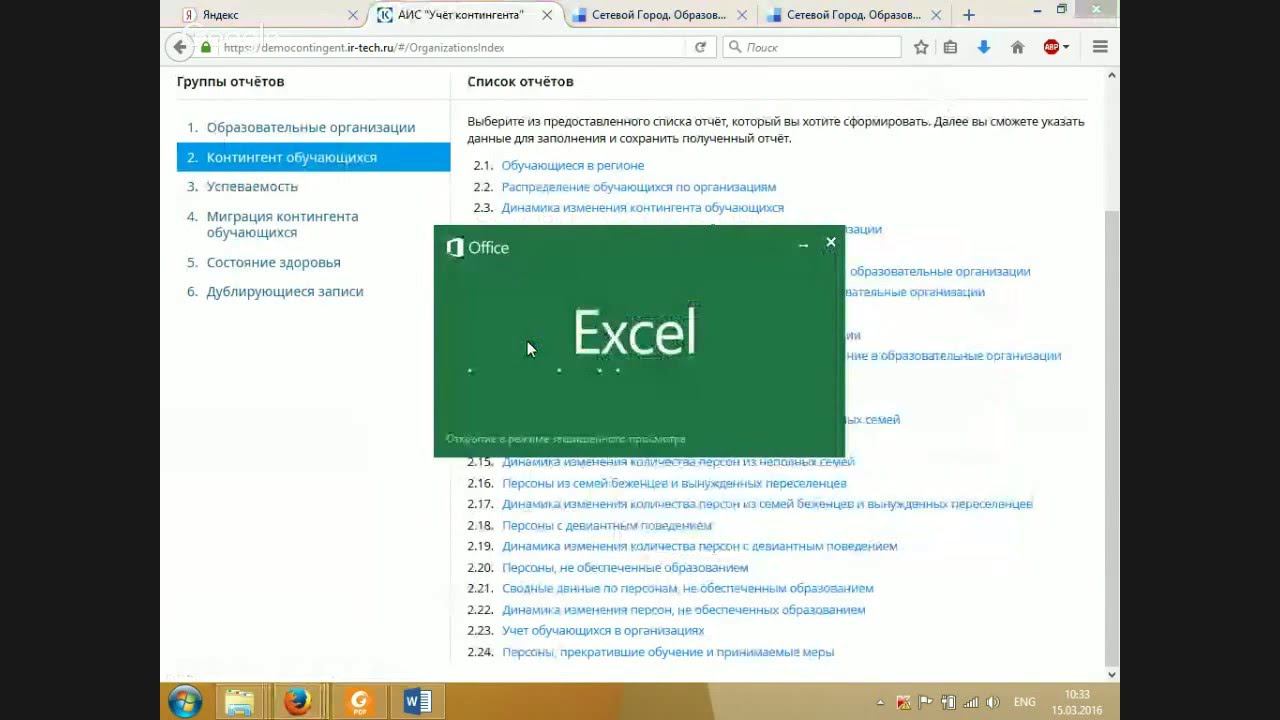This screenshot has width=1280, height=720.
Task: Switch to the АИС "Учёт контингента" tab
Action: 464,15
